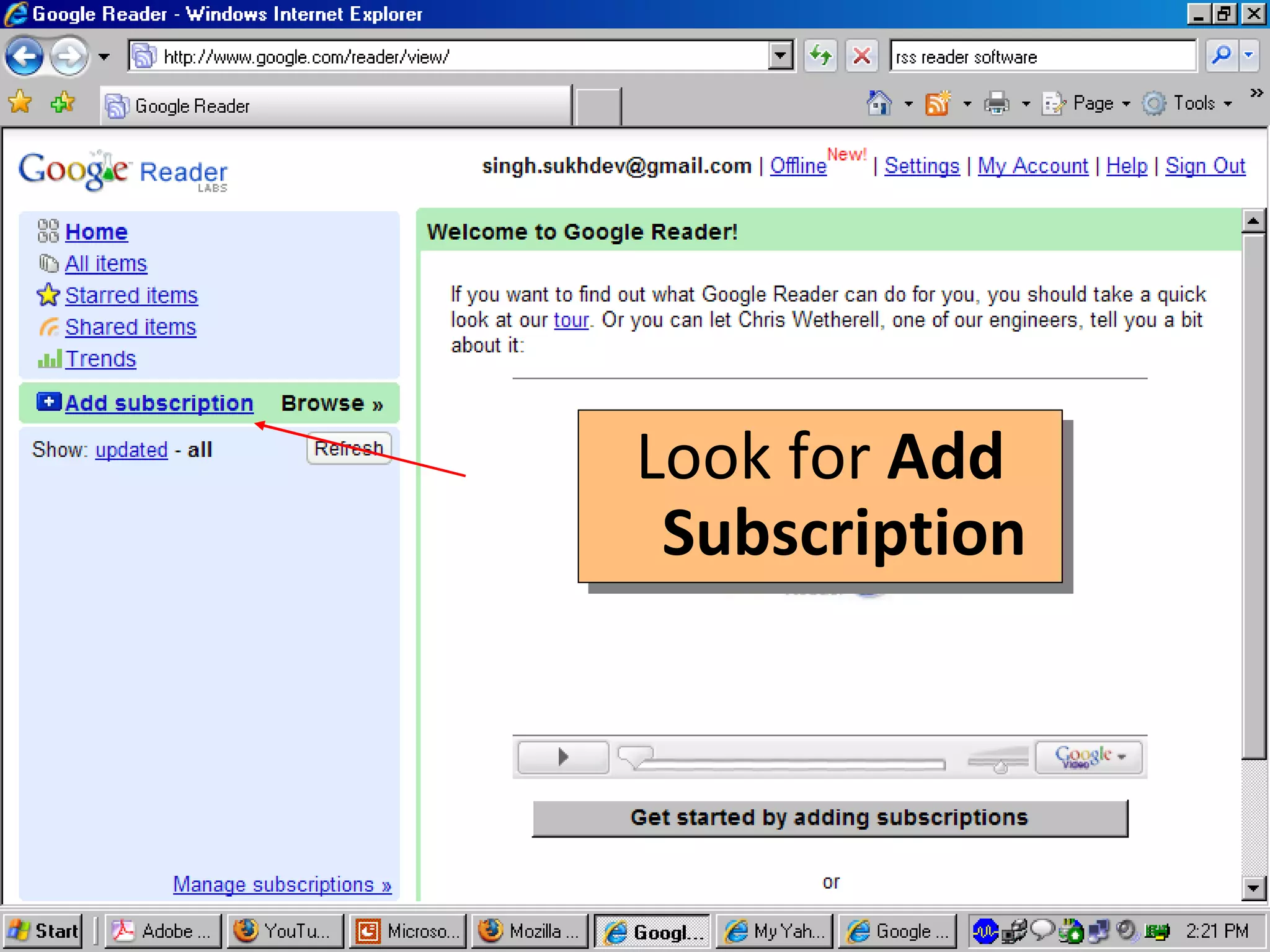The image size is (1270, 952).
Task: Click the blue waveform system tray icon
Action: (x=985, y=930)
